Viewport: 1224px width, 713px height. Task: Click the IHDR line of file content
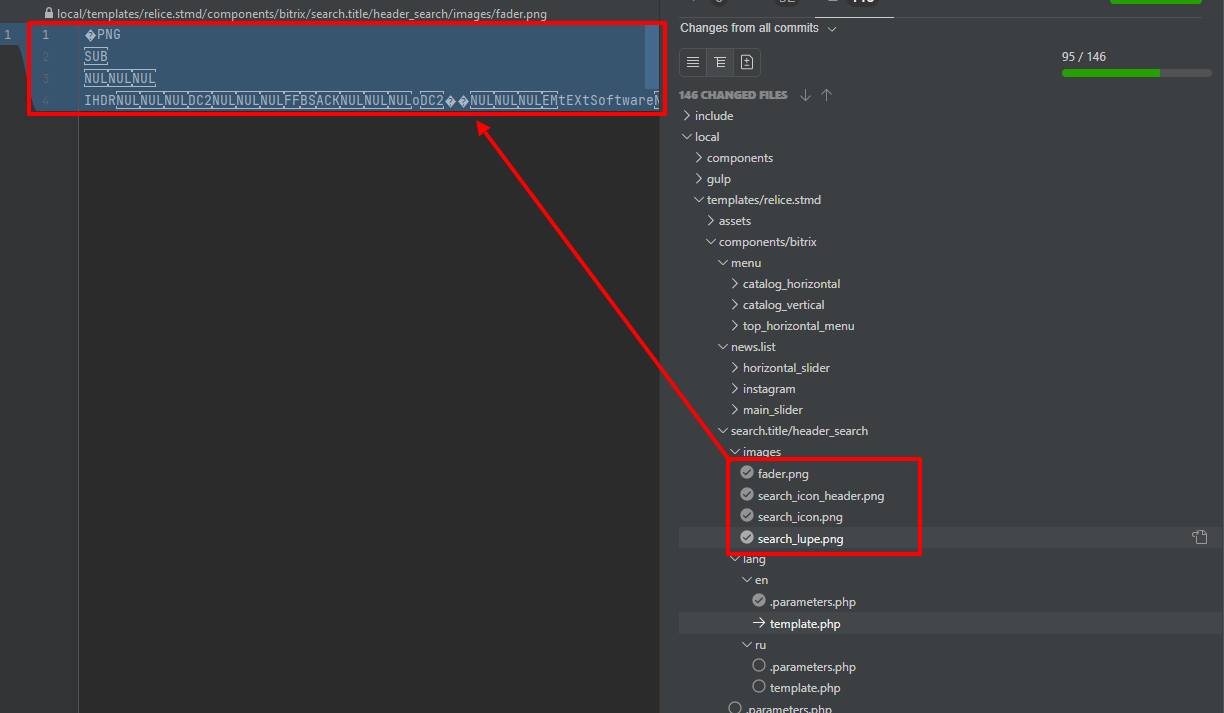coord(372,101)
